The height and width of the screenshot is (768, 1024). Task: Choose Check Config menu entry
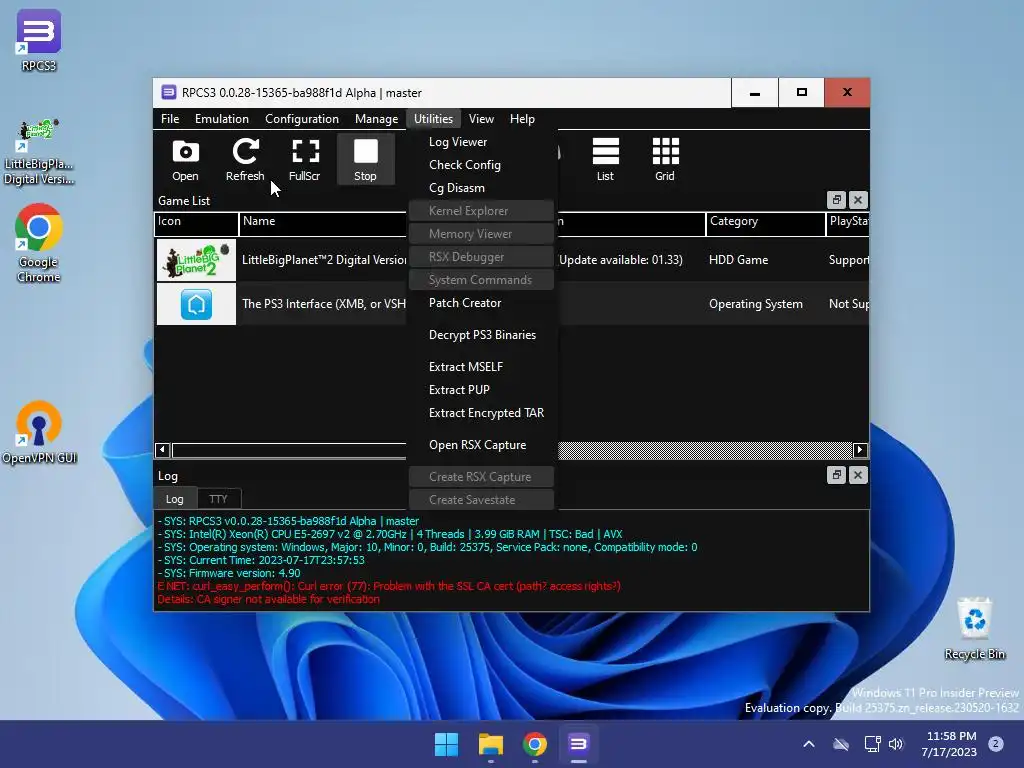(x=482, y=165)
